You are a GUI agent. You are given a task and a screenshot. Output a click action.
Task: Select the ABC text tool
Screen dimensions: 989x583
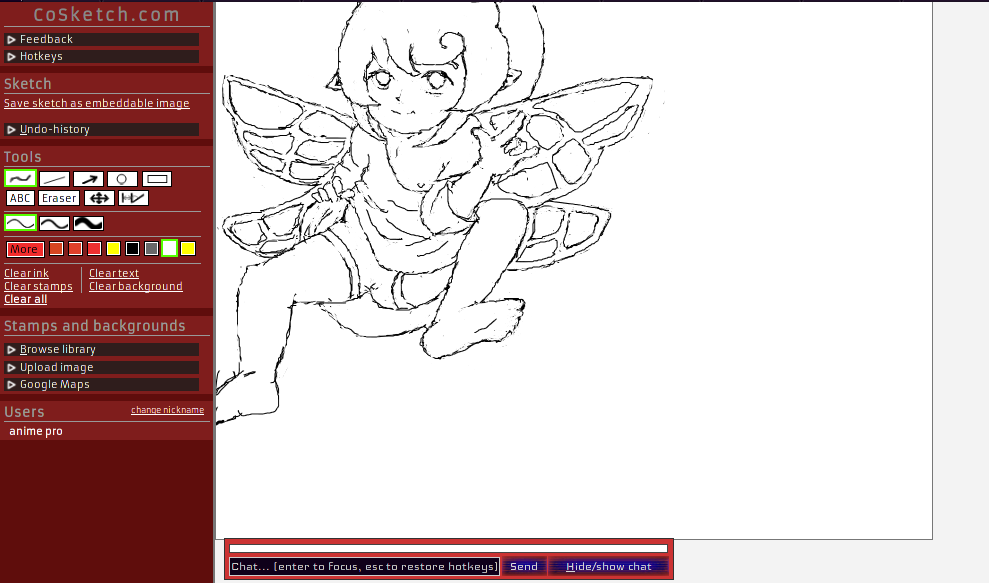point(20,198)
